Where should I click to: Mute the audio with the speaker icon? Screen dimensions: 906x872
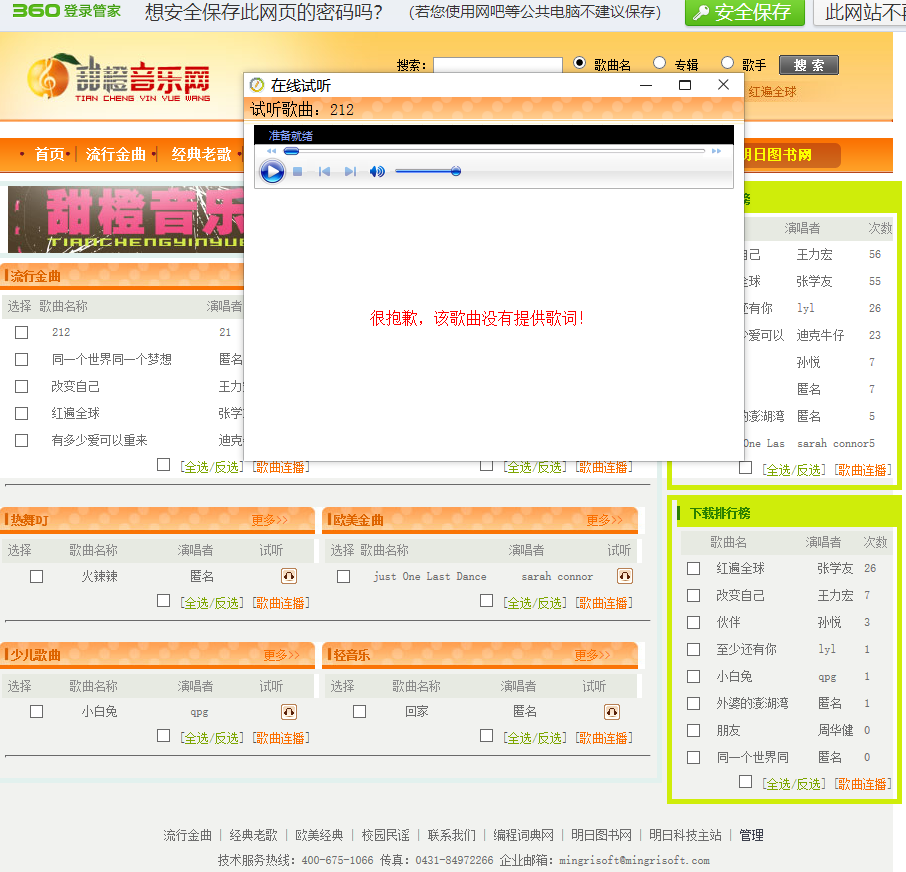click(377, 172)
